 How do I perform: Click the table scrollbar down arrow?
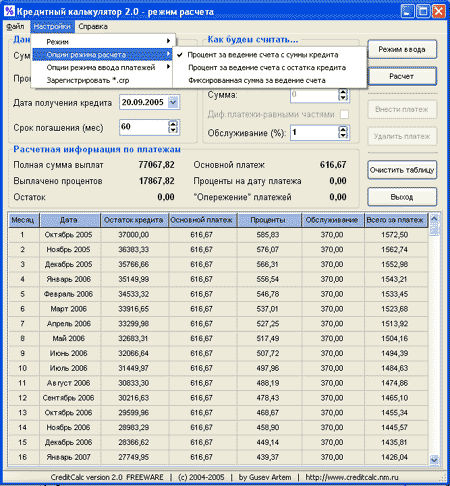tap(434, 459)
